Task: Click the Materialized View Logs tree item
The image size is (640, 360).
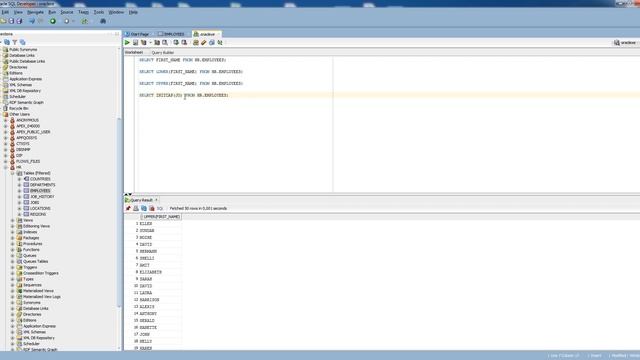Action: [42, 297]
